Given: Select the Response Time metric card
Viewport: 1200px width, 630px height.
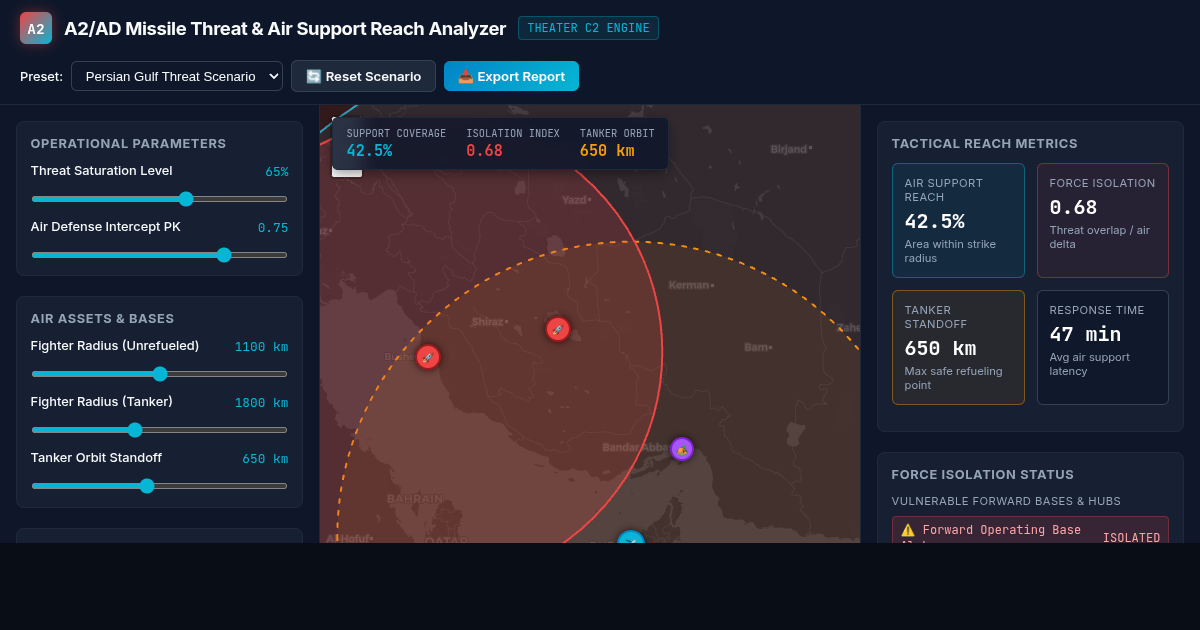Looking at the screenshot, I should 1103,347.
